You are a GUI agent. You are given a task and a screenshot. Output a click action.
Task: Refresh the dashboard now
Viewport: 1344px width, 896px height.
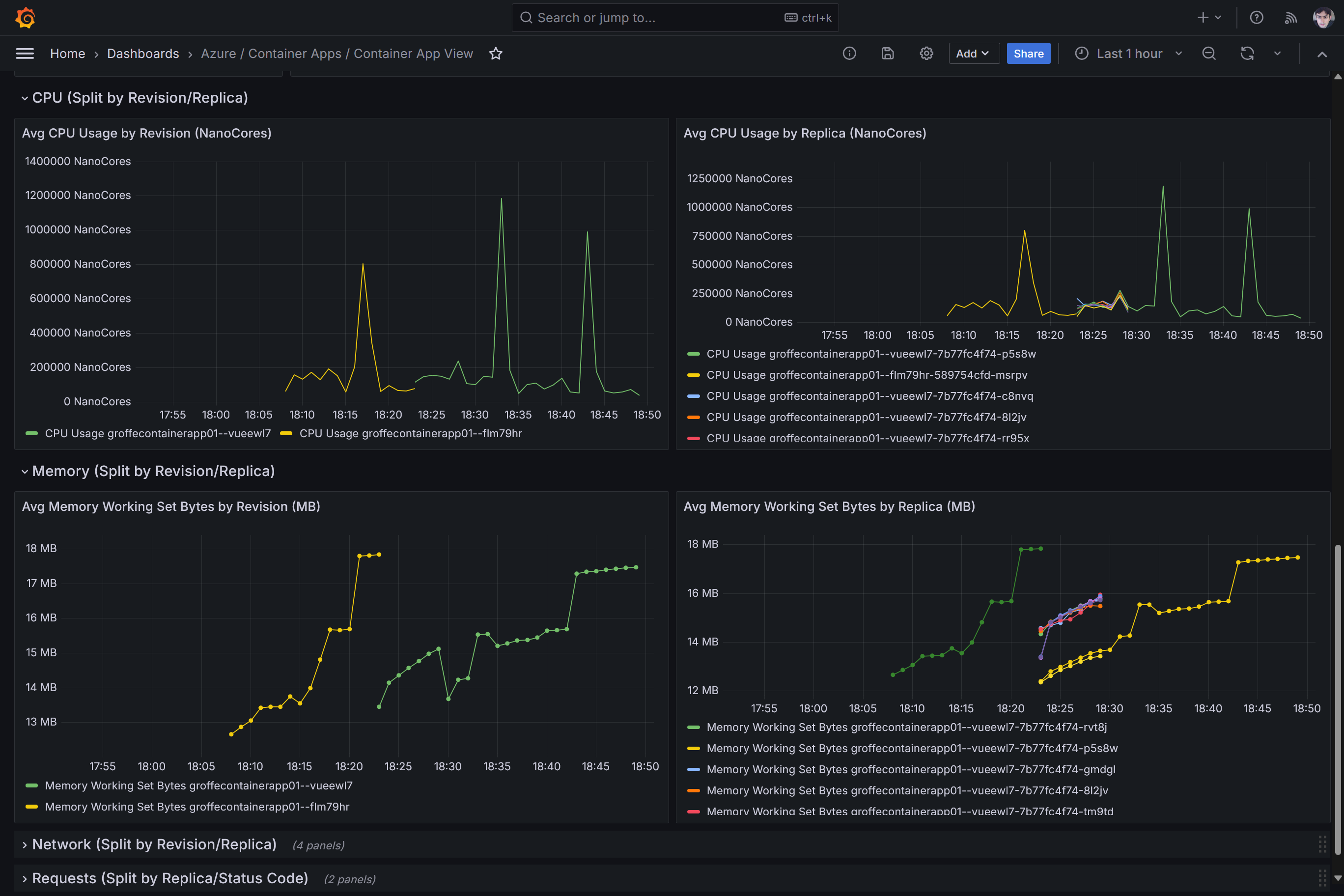[1247, 54]
